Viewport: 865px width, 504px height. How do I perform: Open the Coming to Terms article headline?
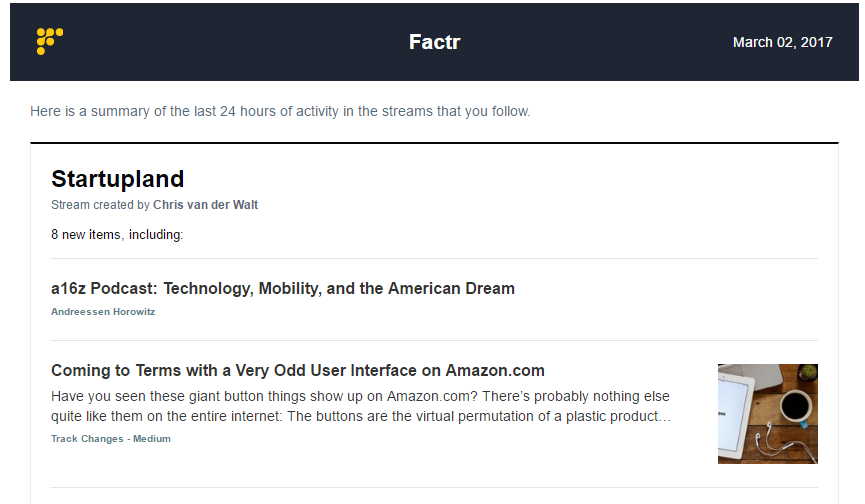click(298, 370)
